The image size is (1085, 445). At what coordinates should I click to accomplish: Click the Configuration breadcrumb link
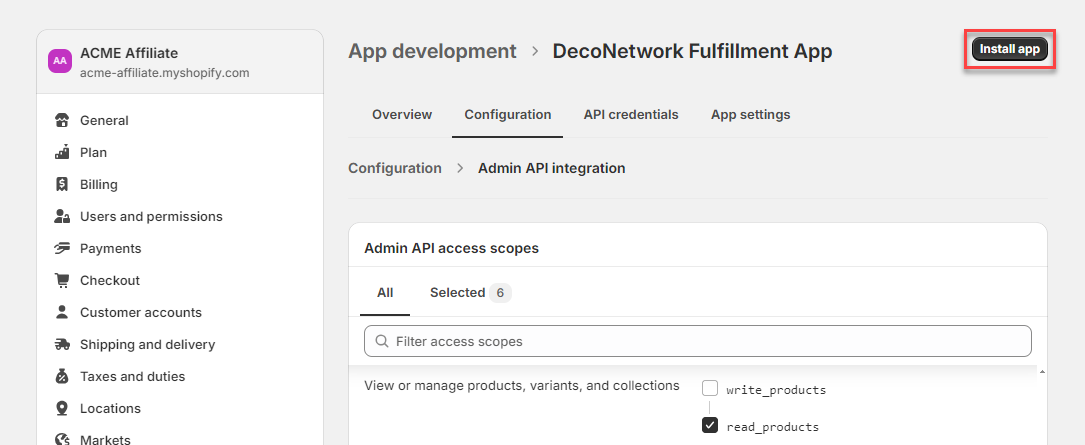394,168
